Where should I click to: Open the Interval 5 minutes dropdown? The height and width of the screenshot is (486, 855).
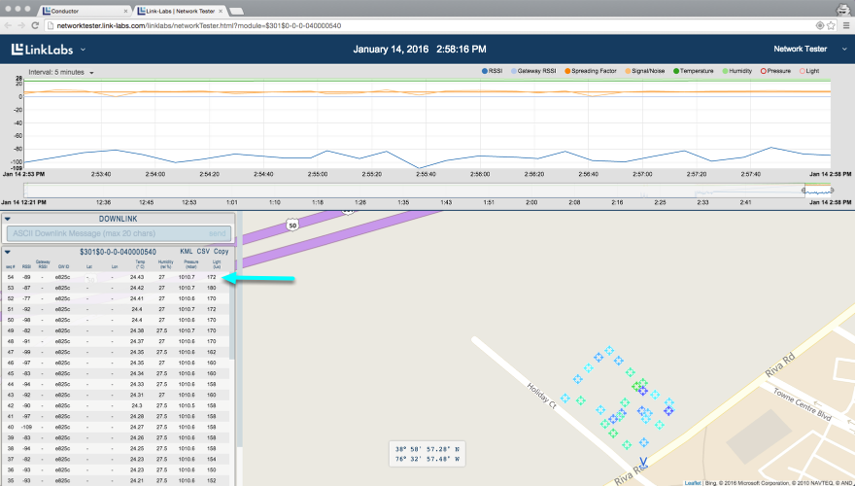pyautogui.click(x=61, y=72)
